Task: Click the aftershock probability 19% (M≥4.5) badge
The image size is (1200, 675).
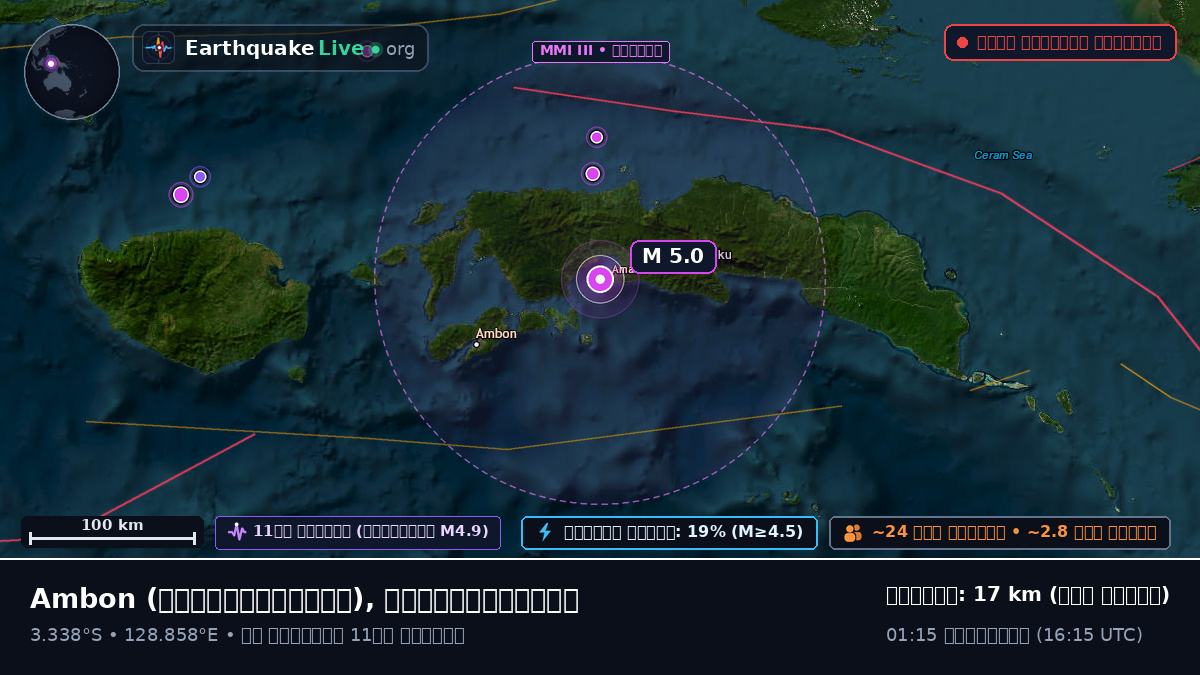Action: click(669, 533)
